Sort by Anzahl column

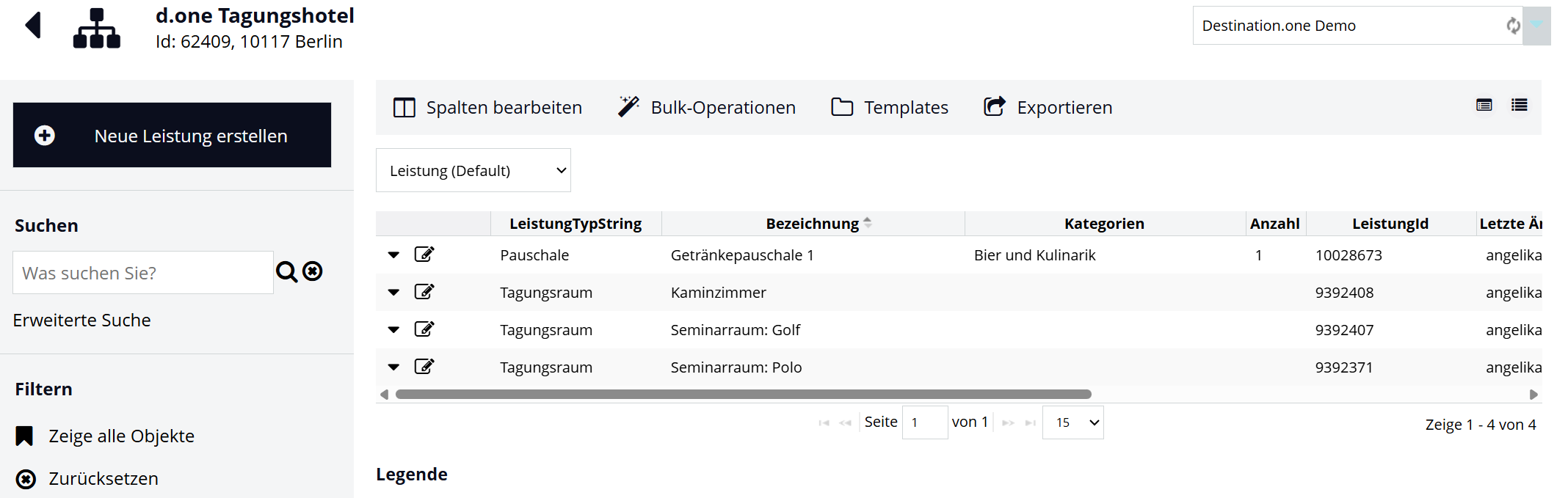(x=1275, y=224)
